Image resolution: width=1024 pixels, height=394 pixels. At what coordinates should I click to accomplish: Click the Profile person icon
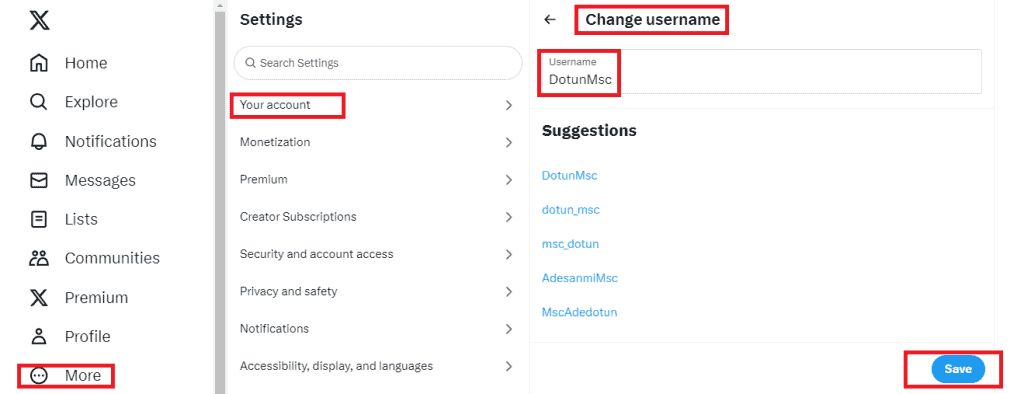(x=39, y=337)
